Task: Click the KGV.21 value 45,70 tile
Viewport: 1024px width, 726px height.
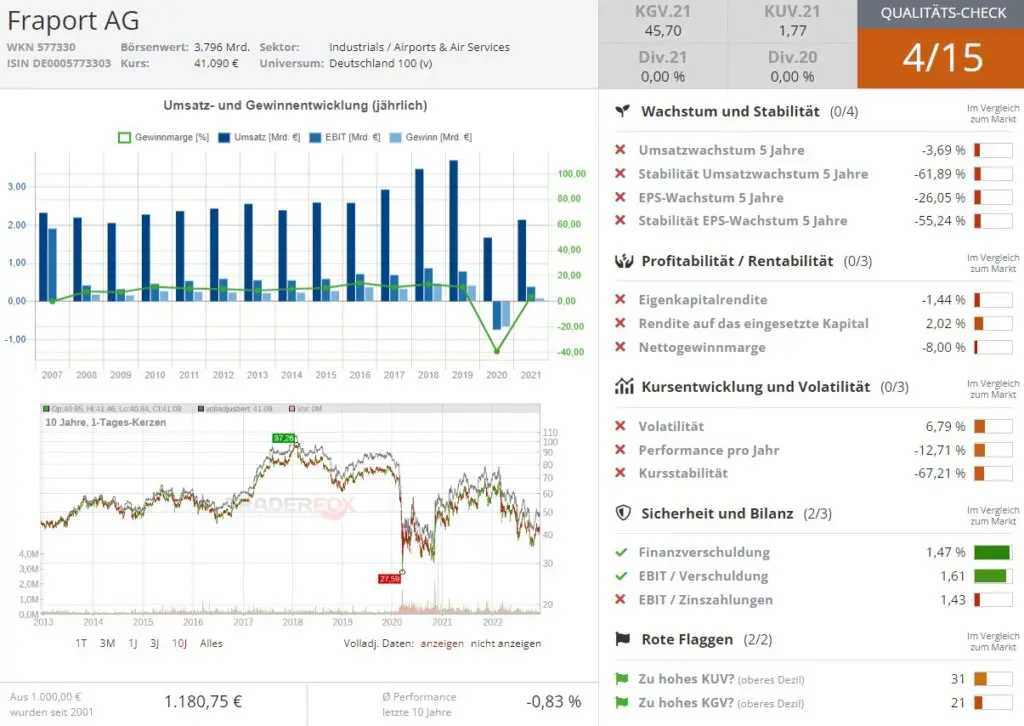Action: [663, 21]
